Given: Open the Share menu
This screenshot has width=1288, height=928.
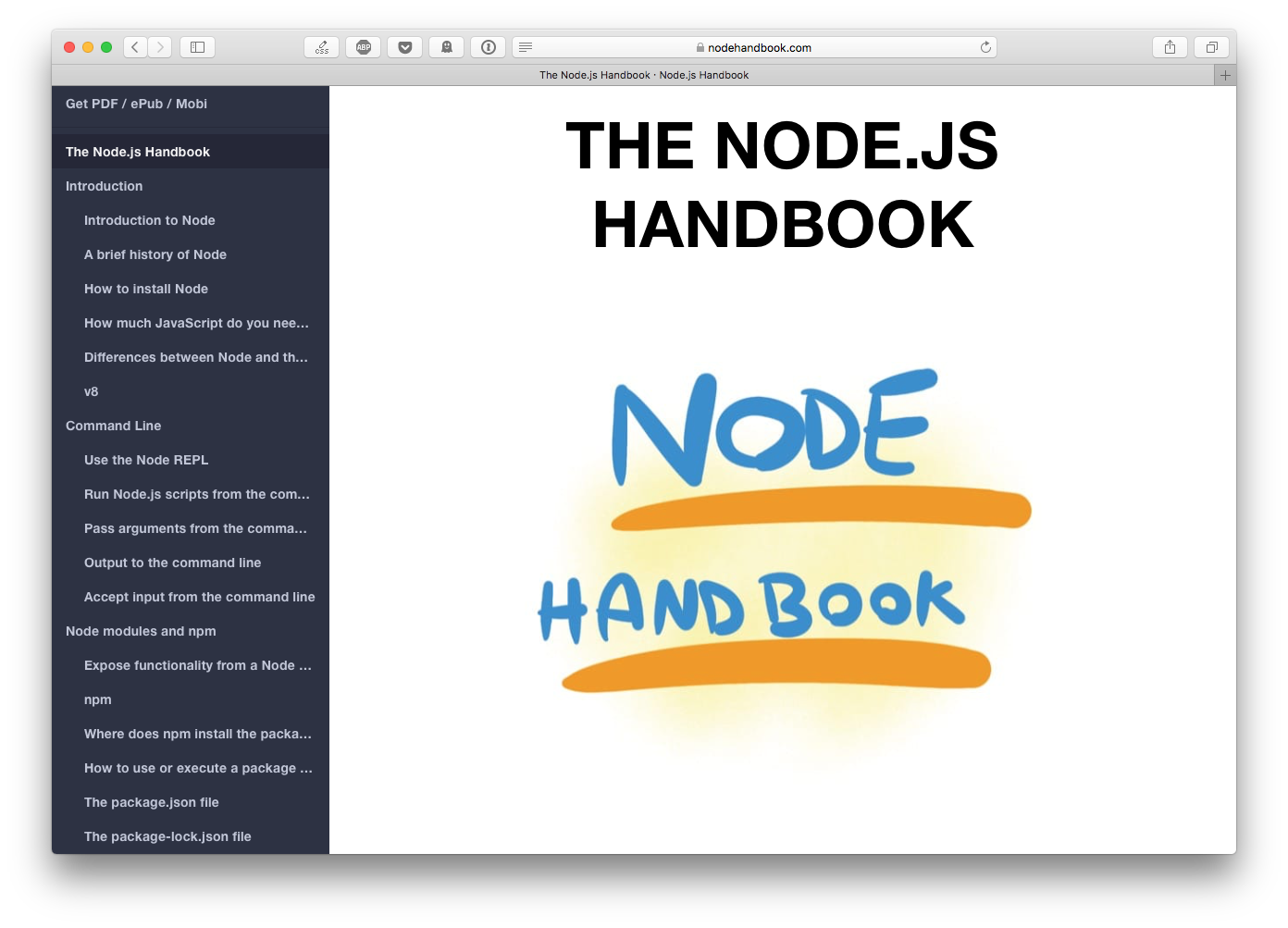Looking at the screenshot, I should (1169, 46).
